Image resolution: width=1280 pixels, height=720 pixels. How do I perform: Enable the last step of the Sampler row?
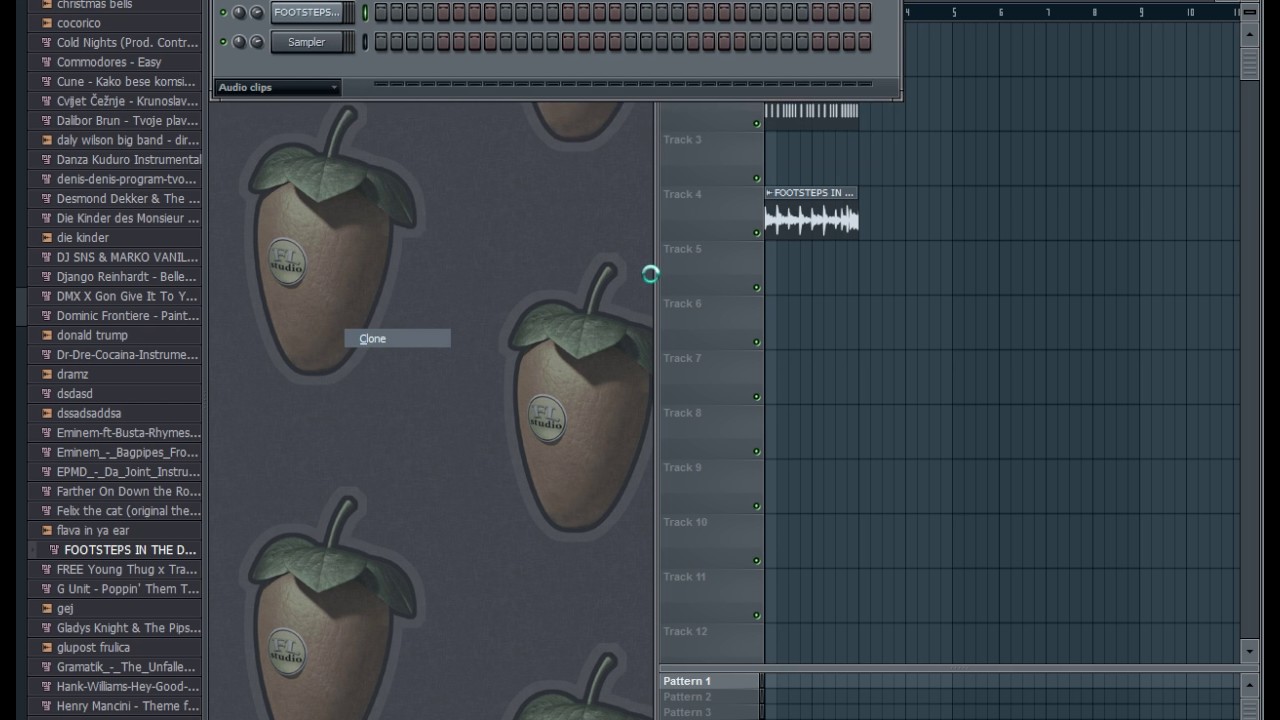(x=864, y=42)
